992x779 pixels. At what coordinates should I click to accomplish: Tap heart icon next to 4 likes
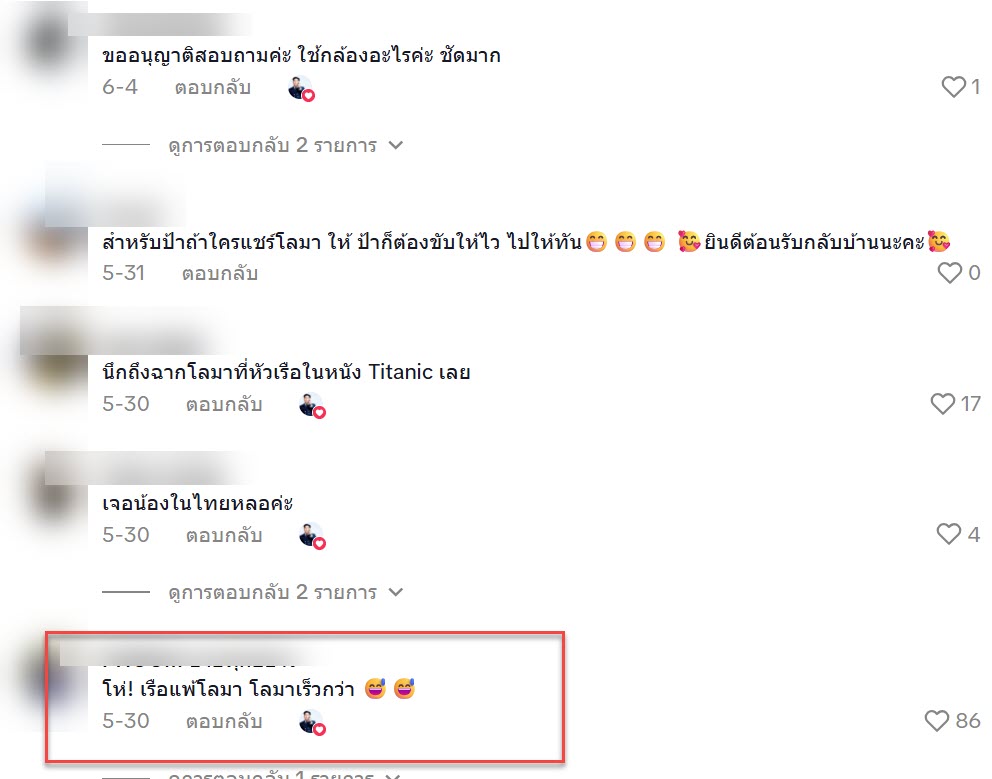(x=948, y=534)
